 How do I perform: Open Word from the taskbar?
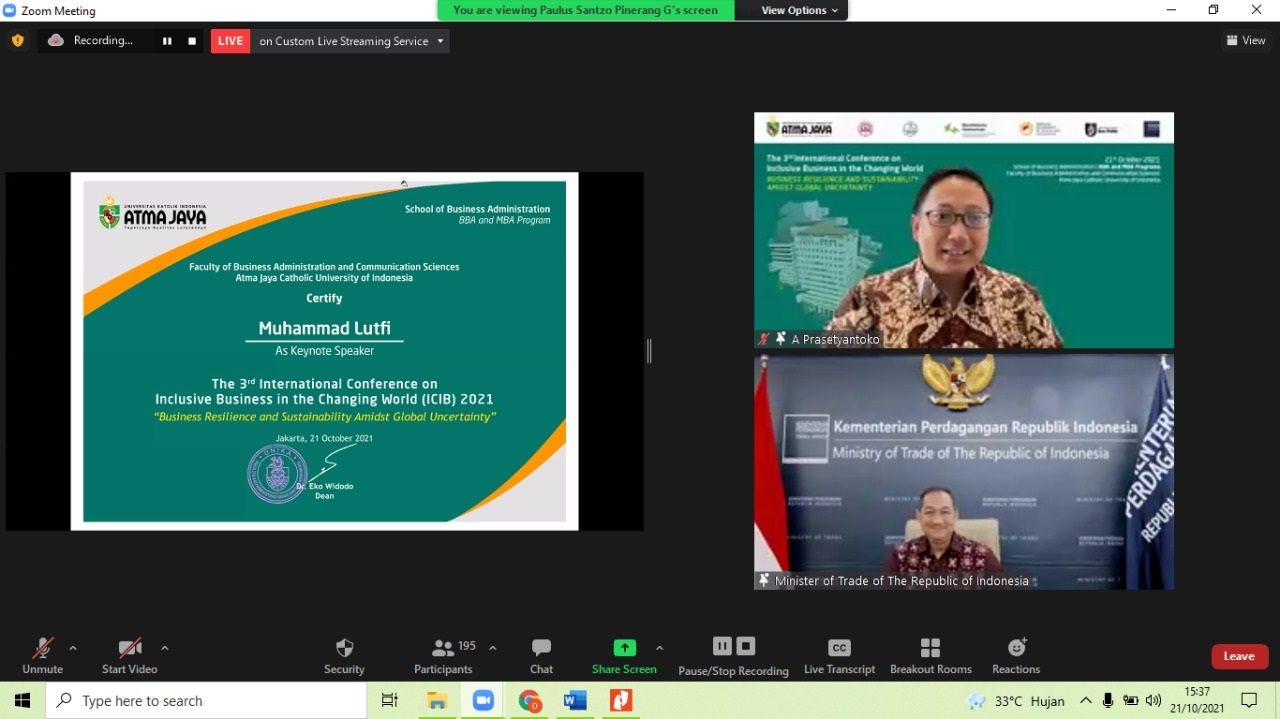pos(575,701)
